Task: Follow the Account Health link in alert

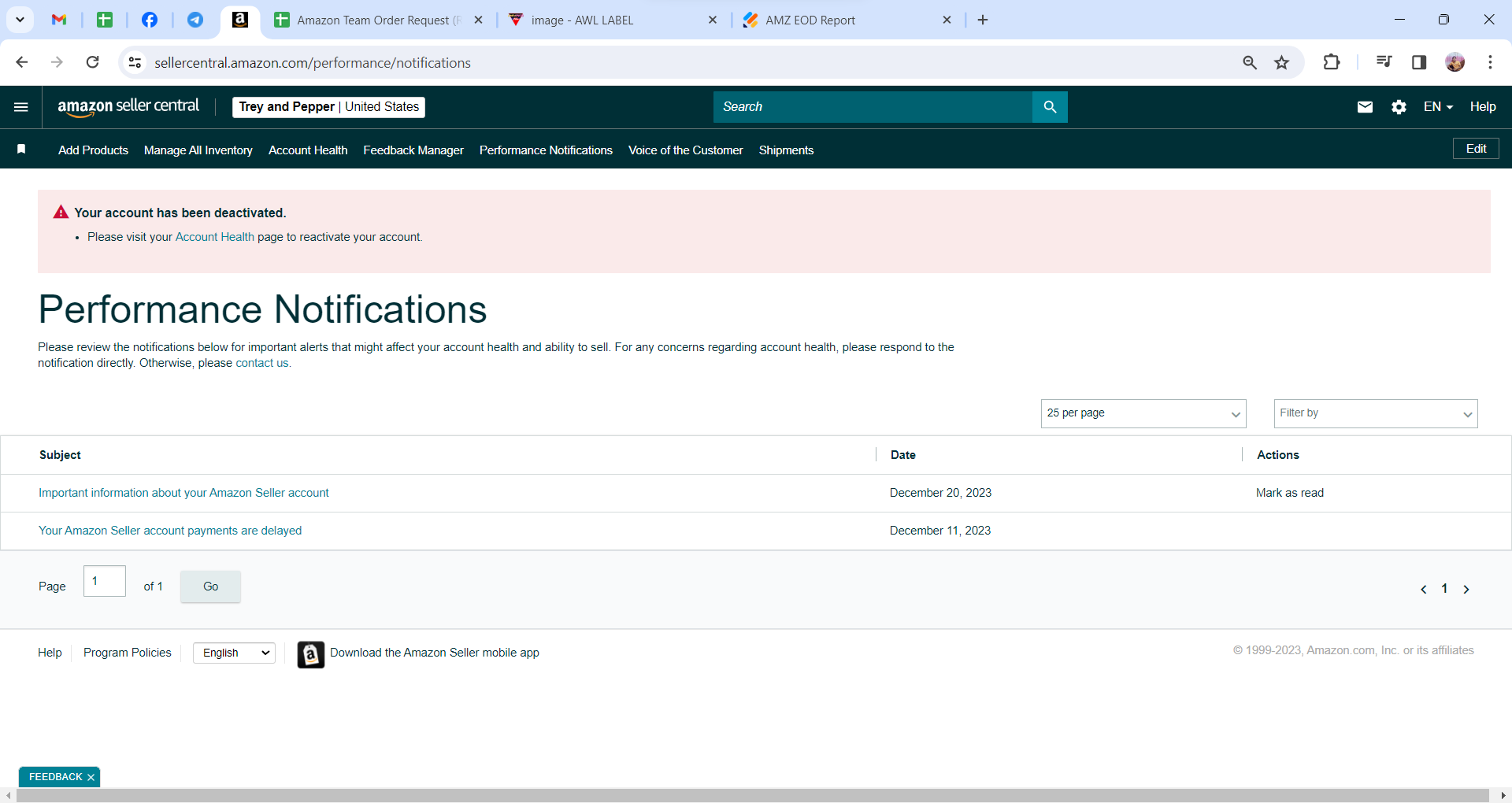Action: pos(215,237)
